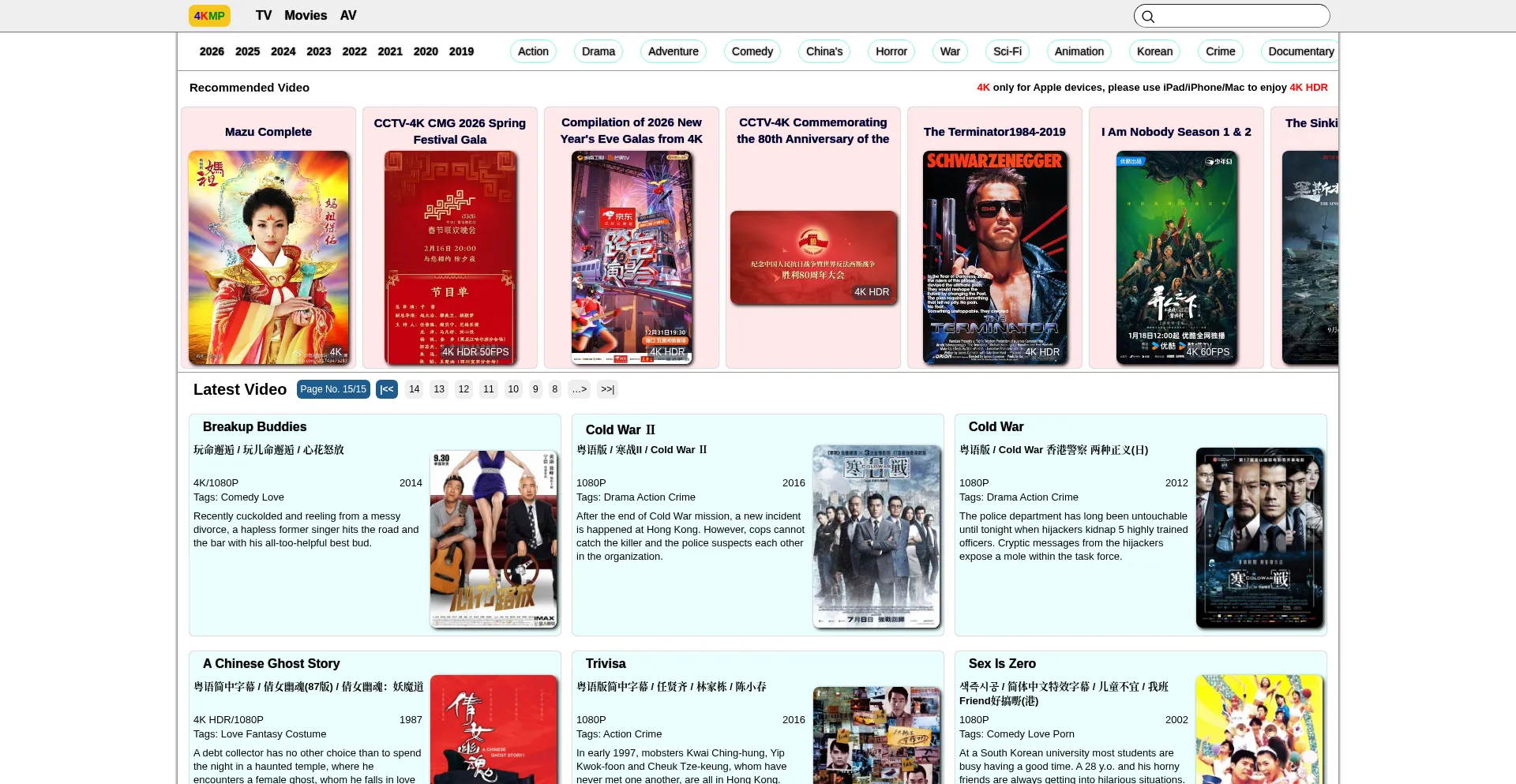This screenshot has height=784, width=1516.
Task: Go to page 12
Action: pyautogui.click(x=464, y=389)
